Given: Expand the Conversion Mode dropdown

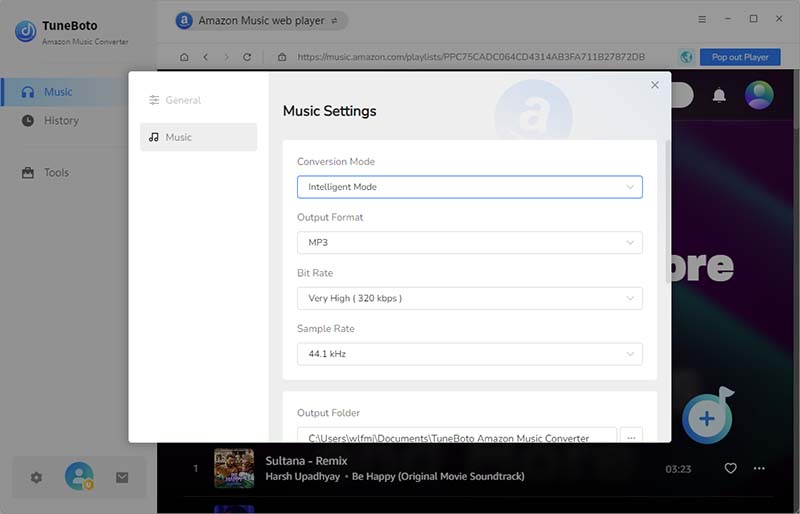Looking at the screenshot, I should (469, 187).
